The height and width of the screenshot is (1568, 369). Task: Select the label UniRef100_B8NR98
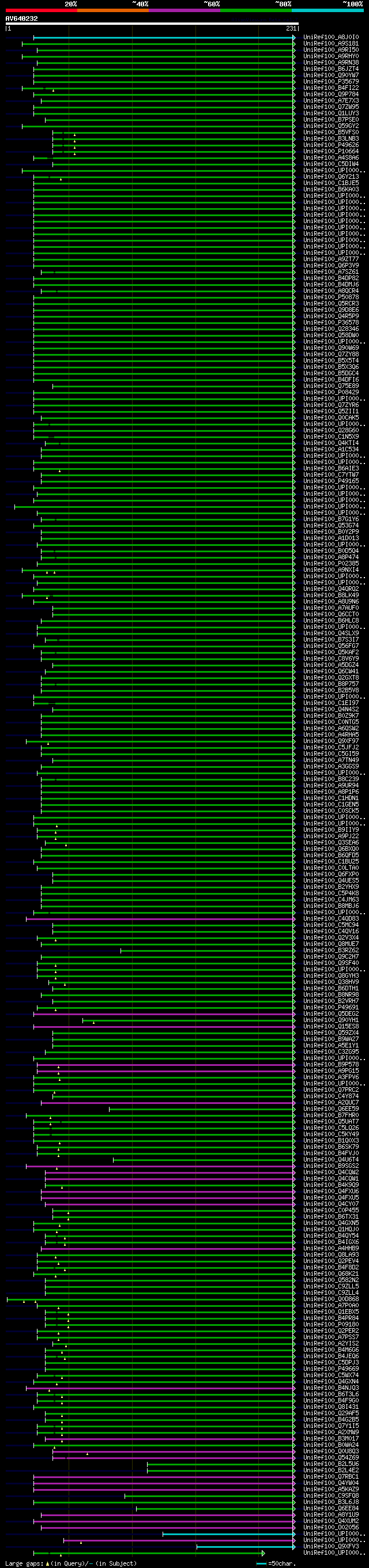point(332,994)
